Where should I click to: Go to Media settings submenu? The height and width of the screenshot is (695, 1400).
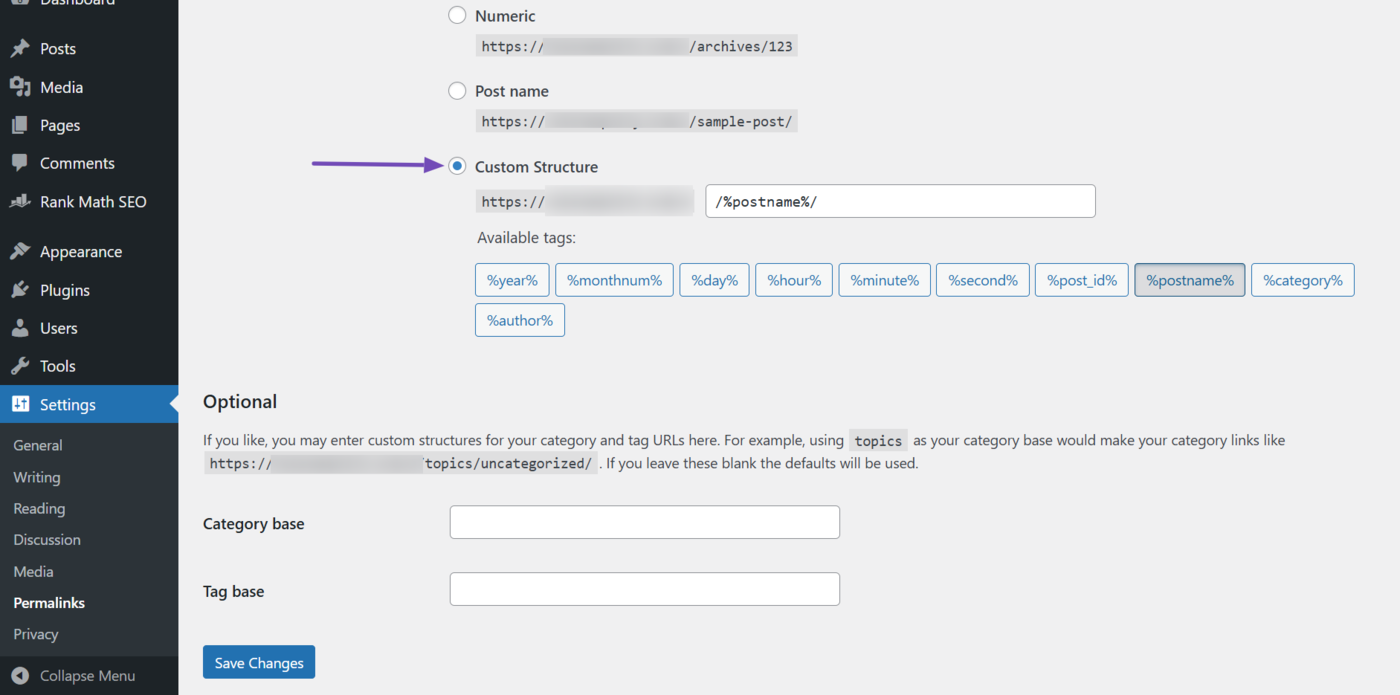click(x=33, y=571)
